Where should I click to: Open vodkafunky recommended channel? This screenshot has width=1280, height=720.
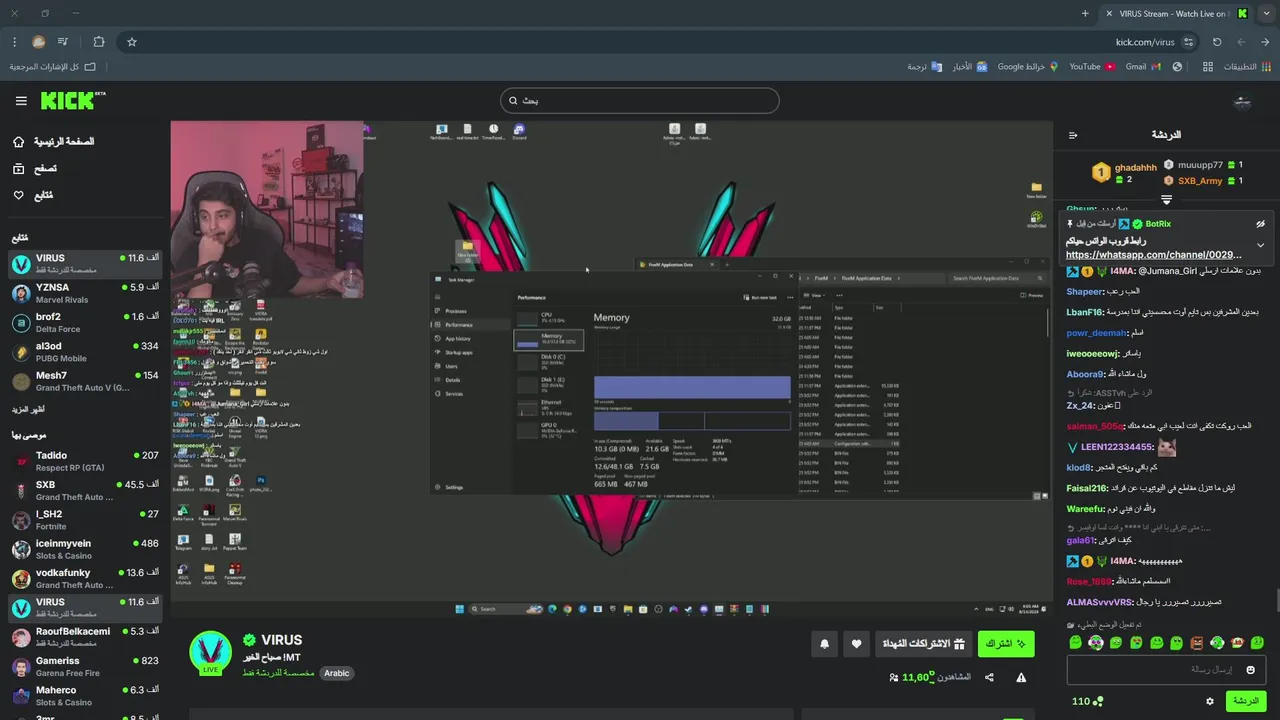85,578
